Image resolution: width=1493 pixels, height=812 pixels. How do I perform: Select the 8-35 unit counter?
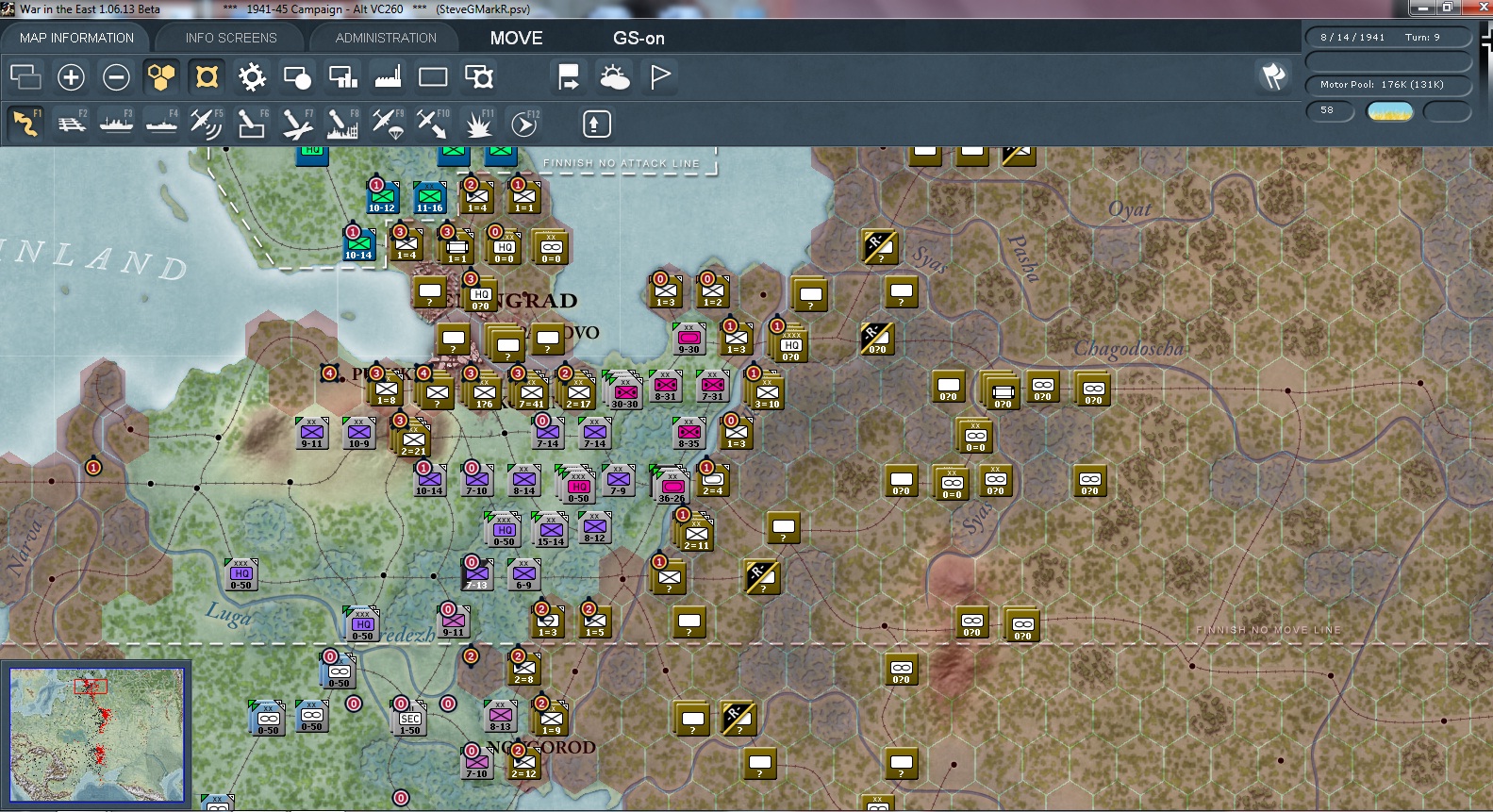pyautogui.click(x=689, y=434)
